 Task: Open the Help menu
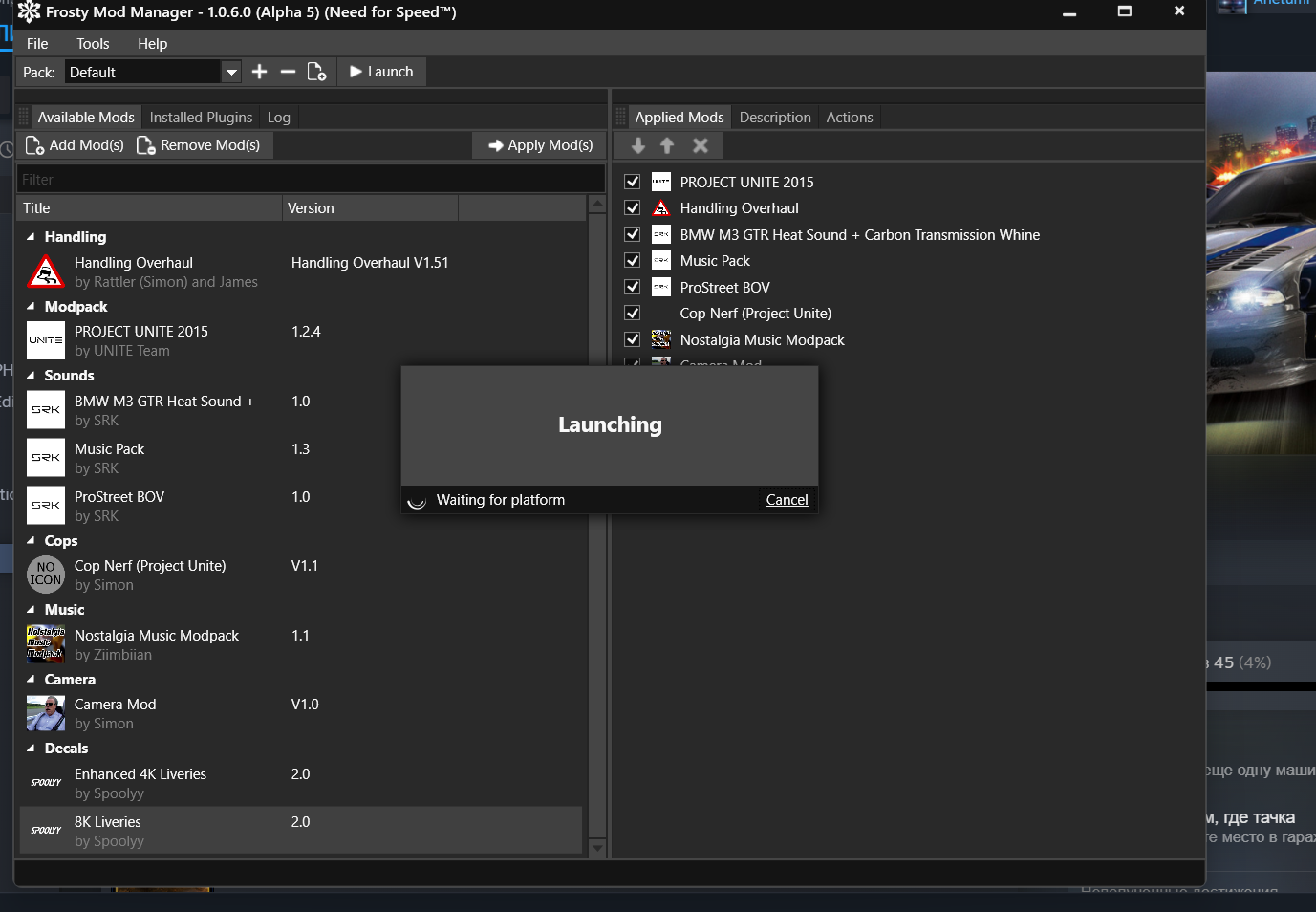pyautogui.click(x=152, y=44)
